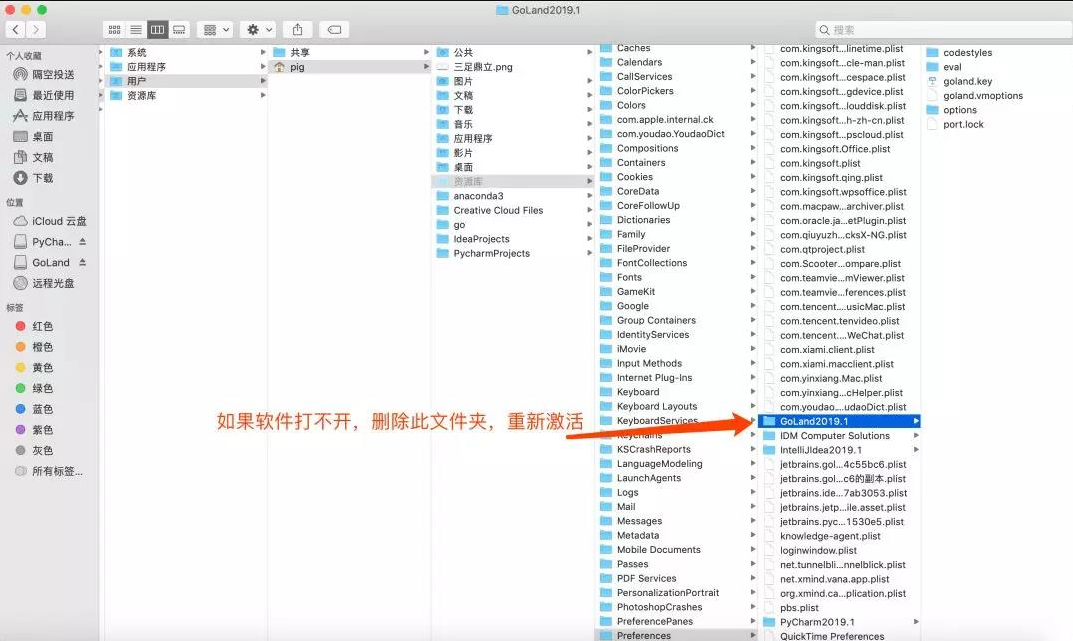
Task: Open 应用程序 Applications in sidebar
Action: [x=44, y=116]
